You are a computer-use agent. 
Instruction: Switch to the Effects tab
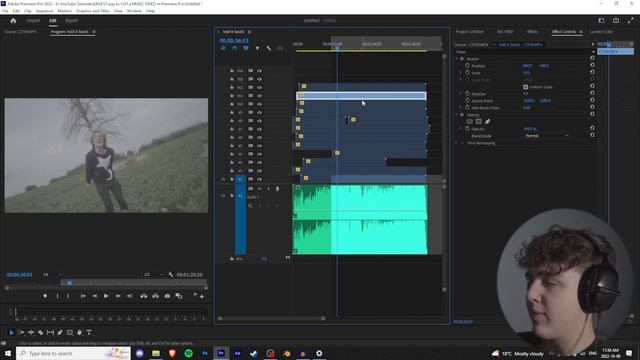pos(532,32)
